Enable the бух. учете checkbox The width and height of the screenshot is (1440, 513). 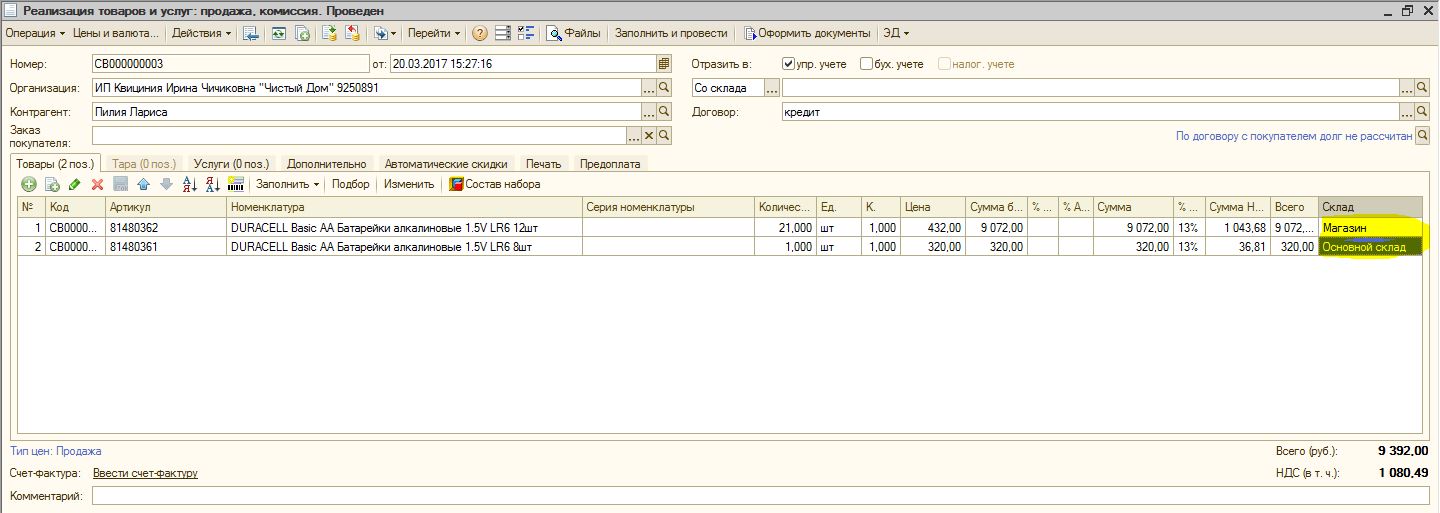coord(866,64)
